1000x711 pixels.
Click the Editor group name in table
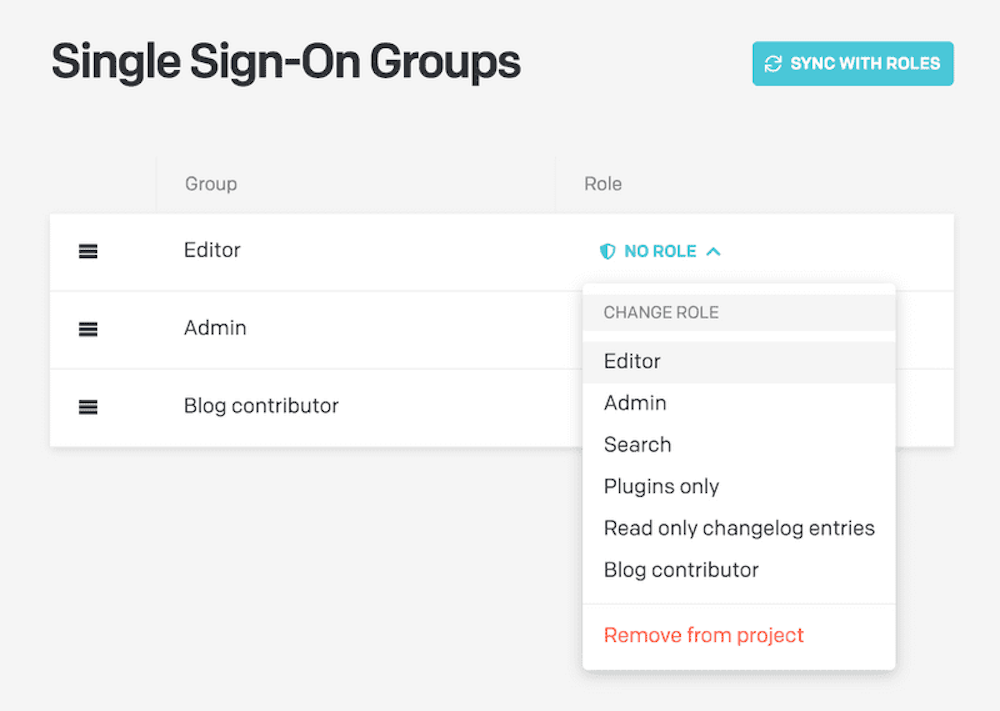point(212,250)
